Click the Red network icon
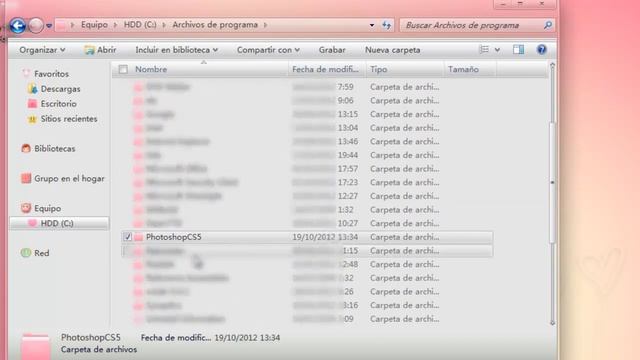The image size is (640, 360). (x=26, y=253)
